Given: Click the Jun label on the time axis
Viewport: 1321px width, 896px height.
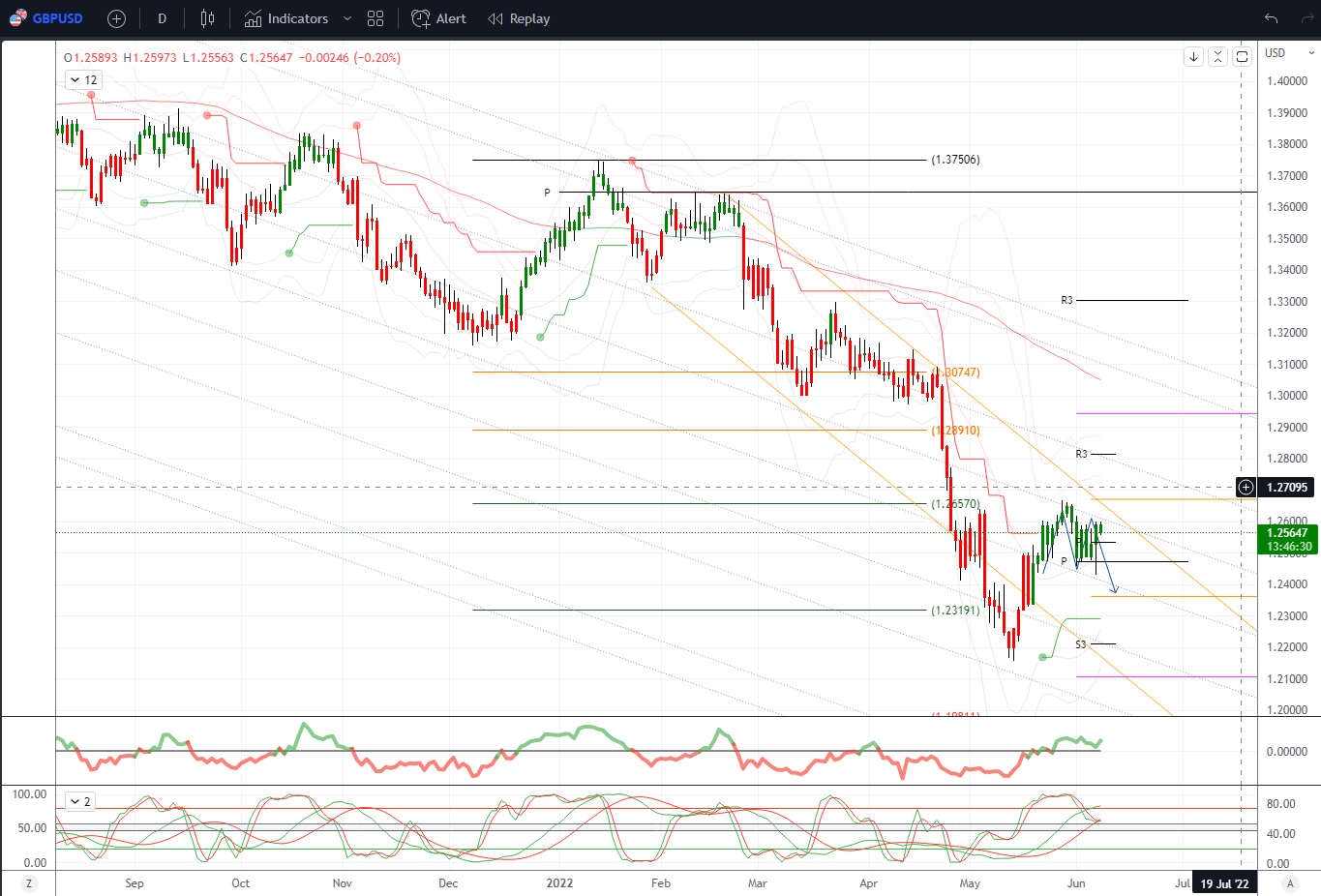Looking at the screenshot, I should point(1076,883).
